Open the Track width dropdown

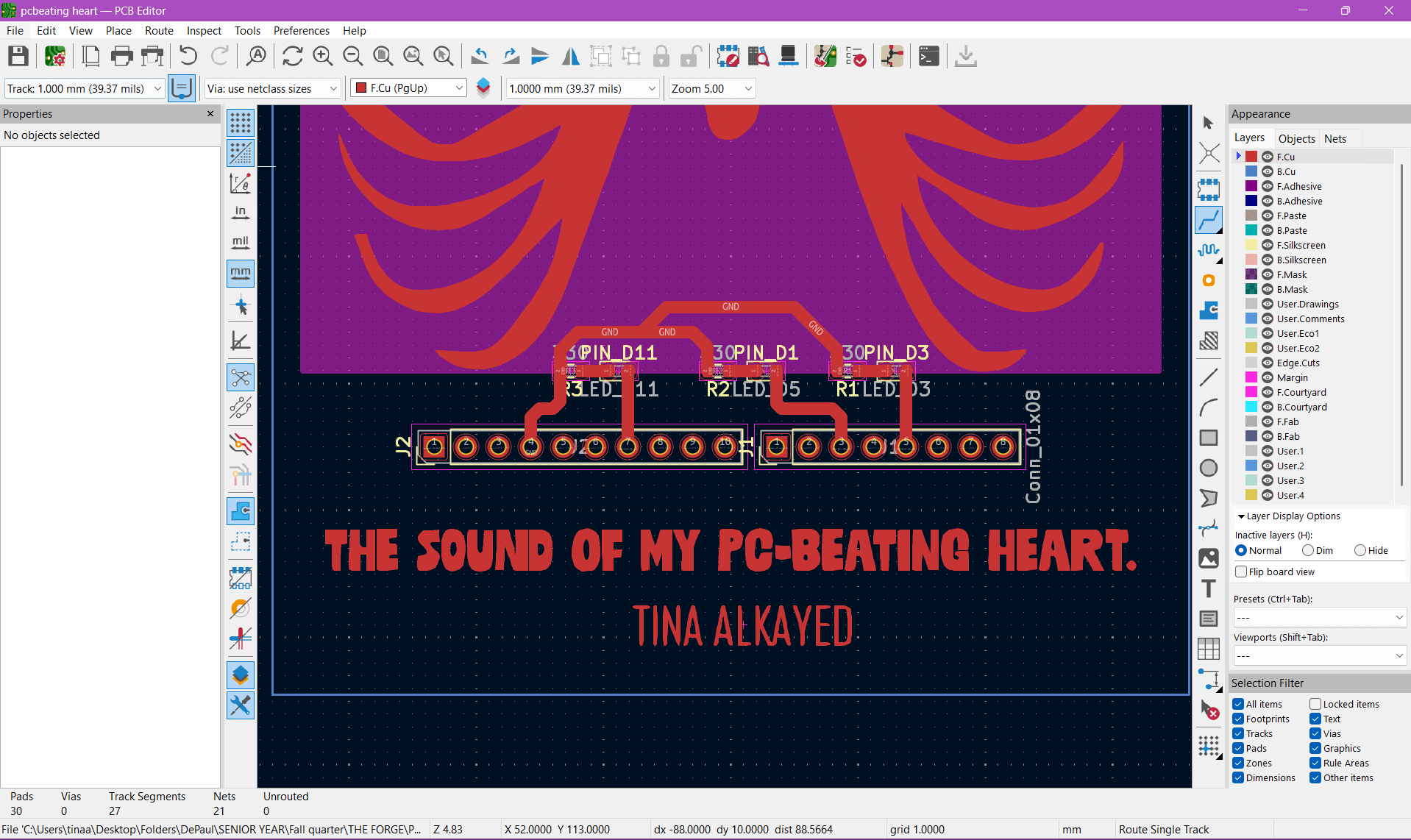click(x=85, y=88)
